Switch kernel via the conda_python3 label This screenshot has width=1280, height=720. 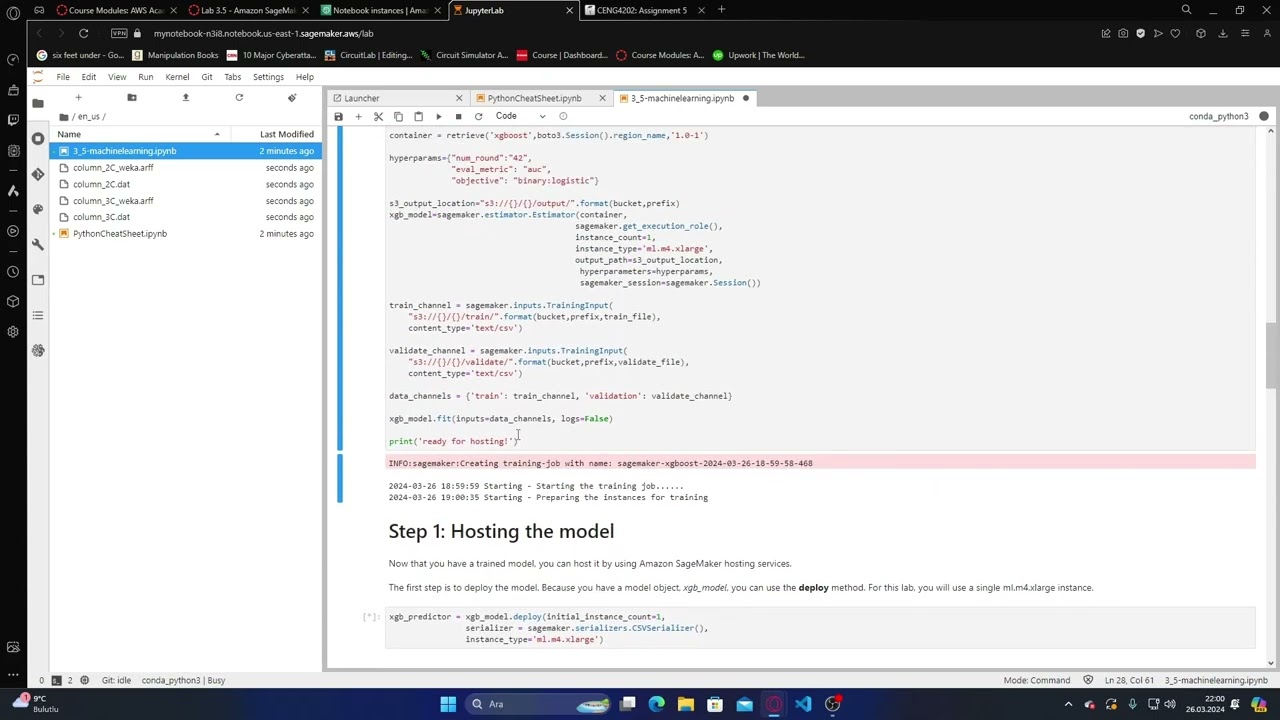click(x=1218, y=116)
